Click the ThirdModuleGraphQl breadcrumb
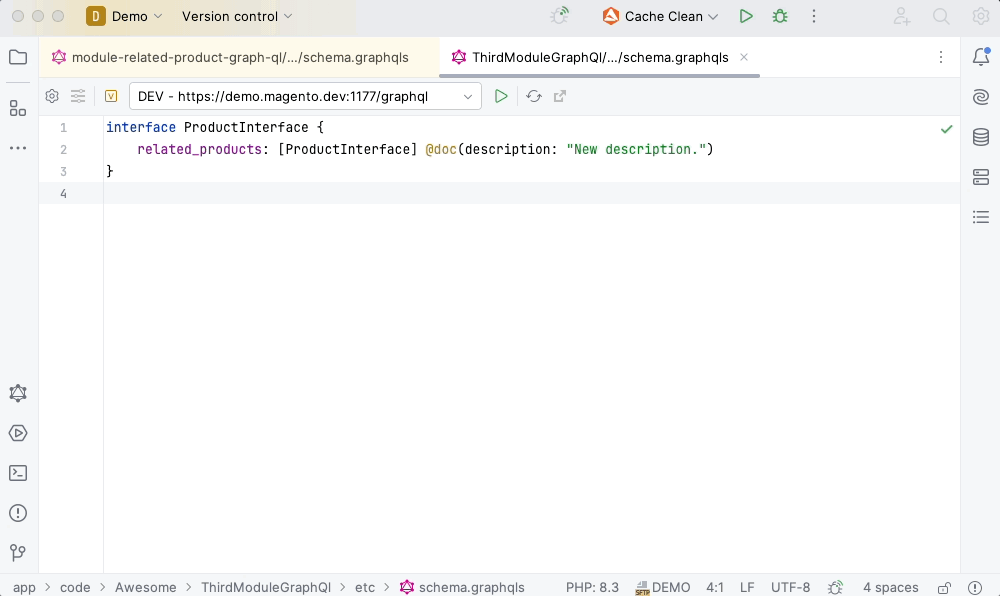Screen dimensions: 1000x596 [x=266, y=587]
